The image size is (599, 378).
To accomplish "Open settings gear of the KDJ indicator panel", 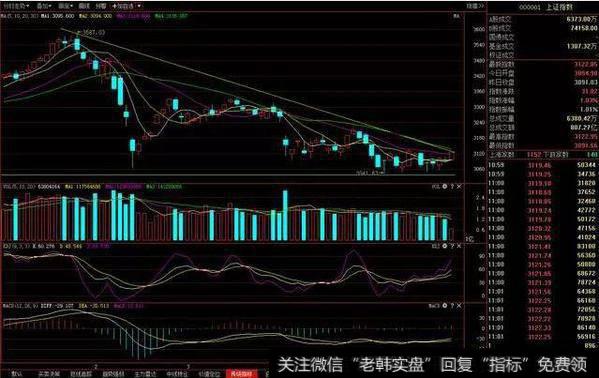I will pyautogui.click(x=445, y=246).
